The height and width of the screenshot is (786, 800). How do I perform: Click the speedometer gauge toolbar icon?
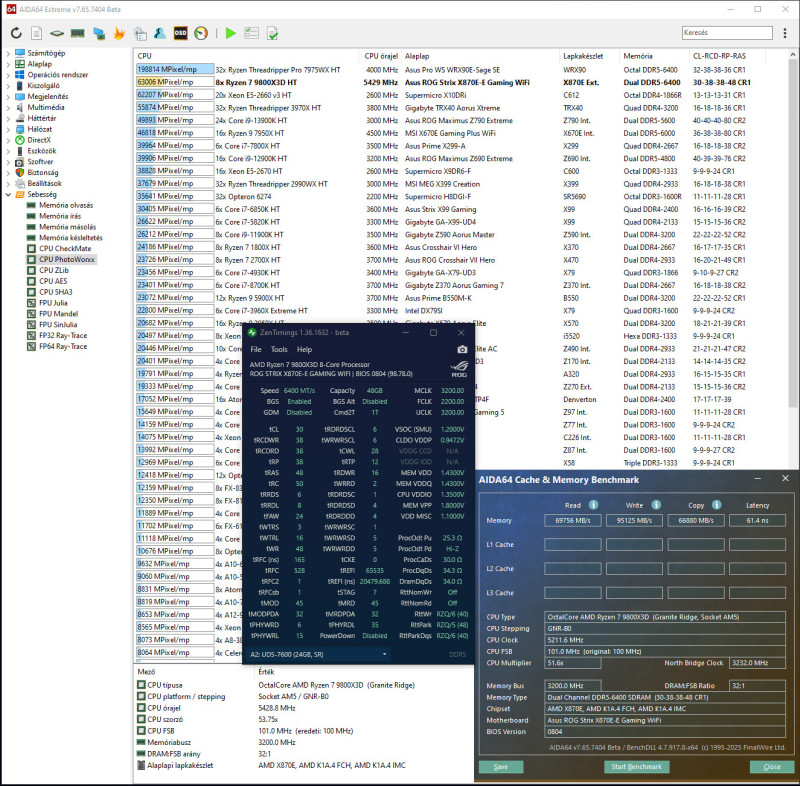pos(201,33)
